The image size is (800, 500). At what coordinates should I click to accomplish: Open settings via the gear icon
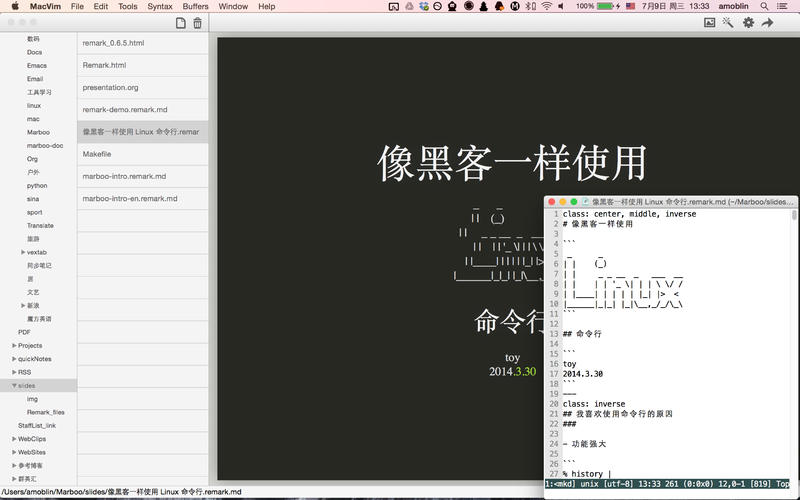(748, 22)
